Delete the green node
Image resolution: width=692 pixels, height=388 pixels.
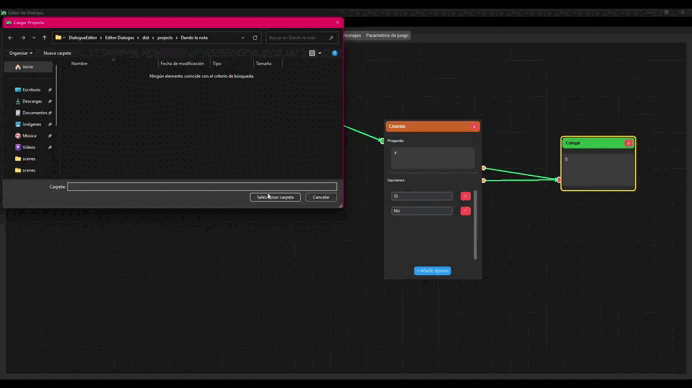pyautogui.click(x=628, y=143)
